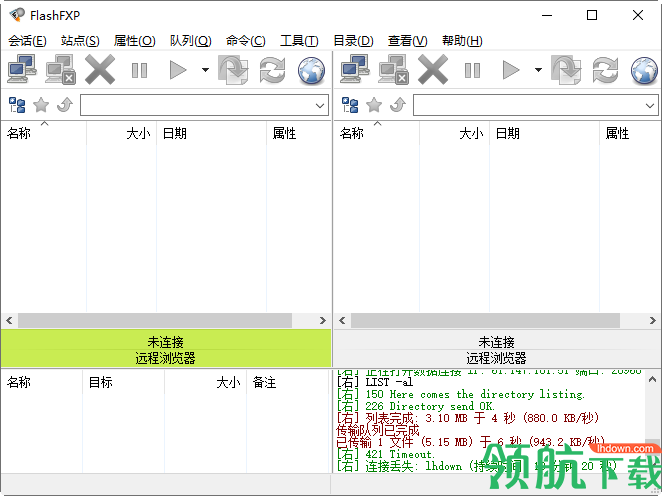The image size is (662, 496).
Task: Open the 目录(D) menu
Action: pos(353,41)
